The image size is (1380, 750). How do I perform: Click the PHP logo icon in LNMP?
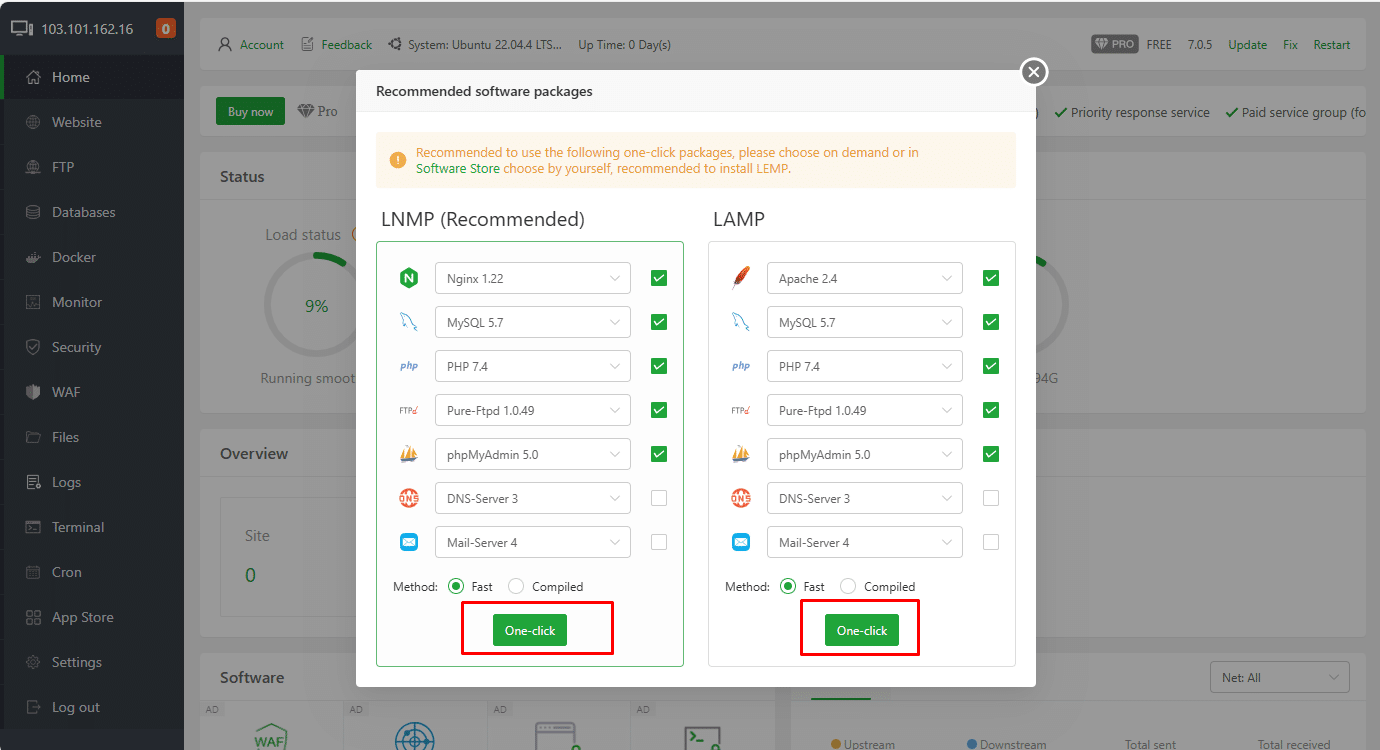coord(409,366)
